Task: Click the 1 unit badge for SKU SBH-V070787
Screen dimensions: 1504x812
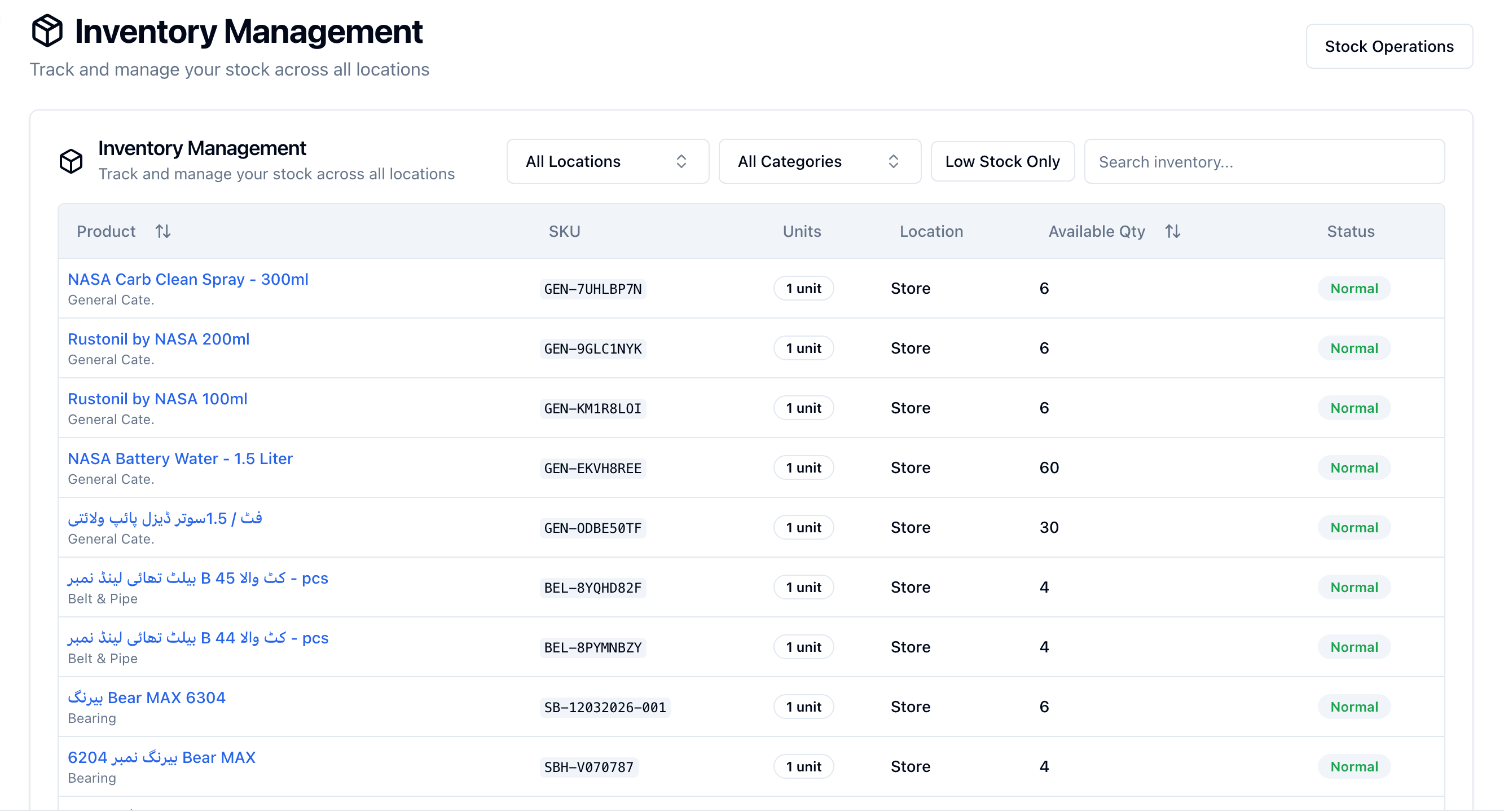Action: click(803, 766)
